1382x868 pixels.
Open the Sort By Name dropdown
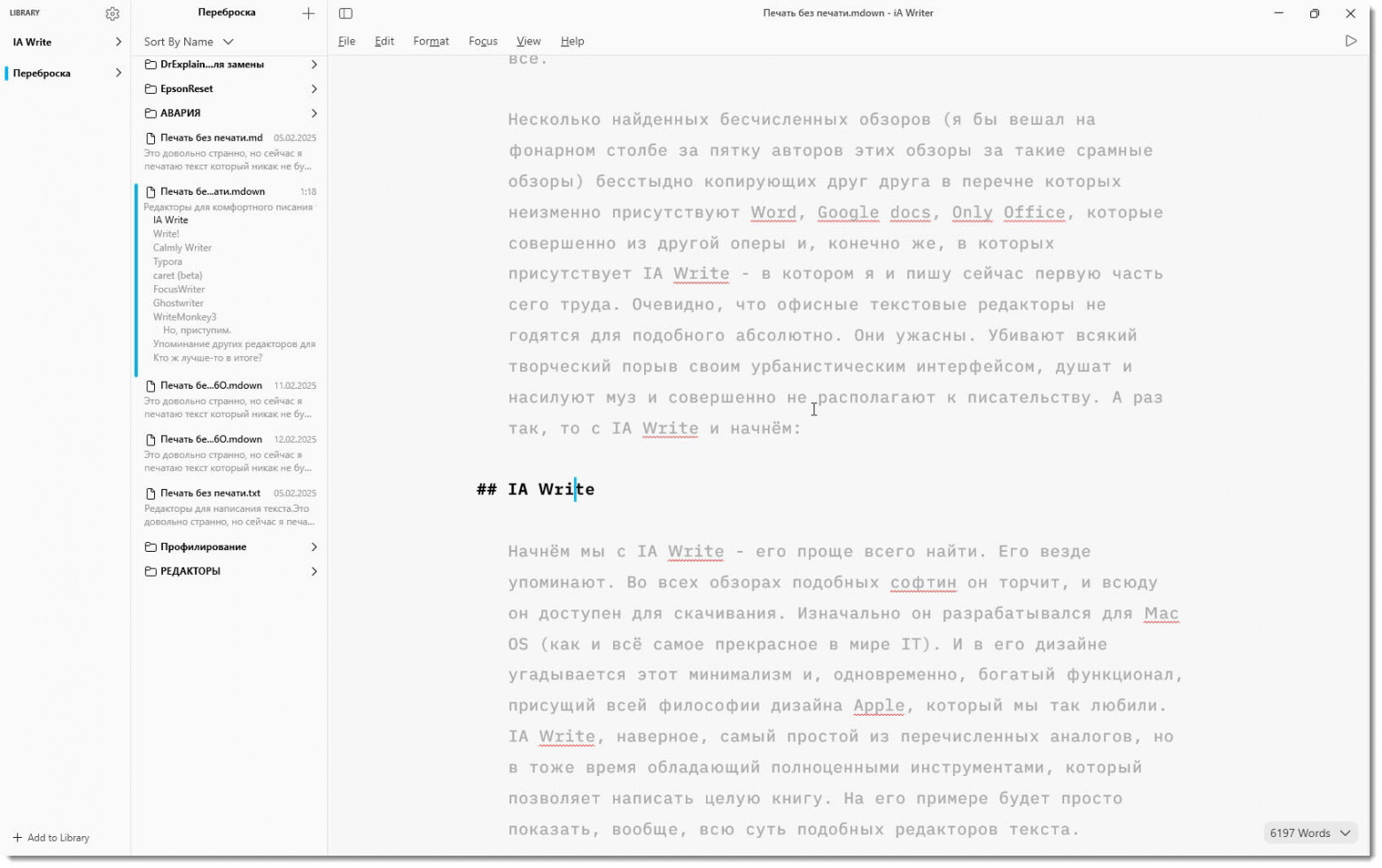point(189,42)
